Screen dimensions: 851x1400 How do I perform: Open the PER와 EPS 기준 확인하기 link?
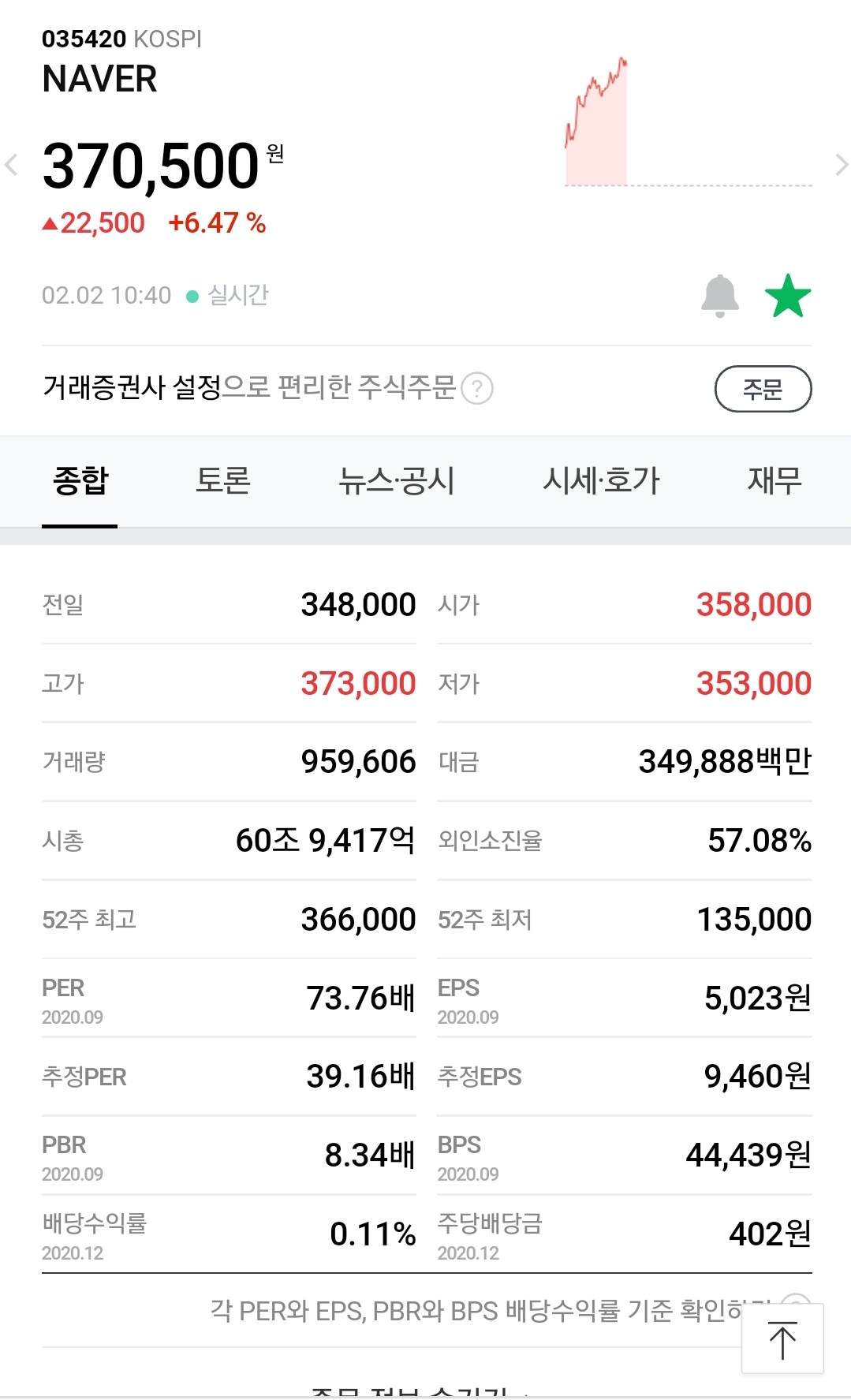(x=489, y=1310)
